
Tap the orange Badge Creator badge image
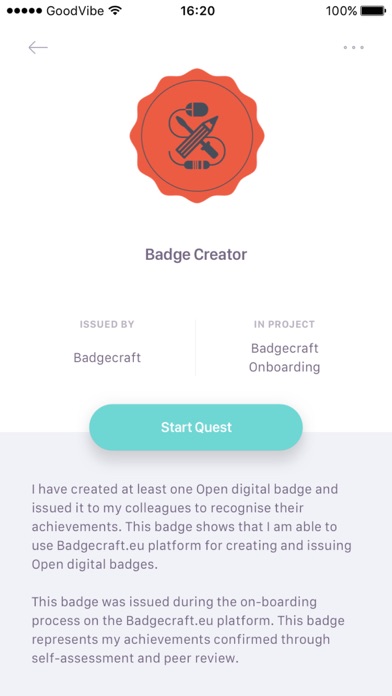197,135
